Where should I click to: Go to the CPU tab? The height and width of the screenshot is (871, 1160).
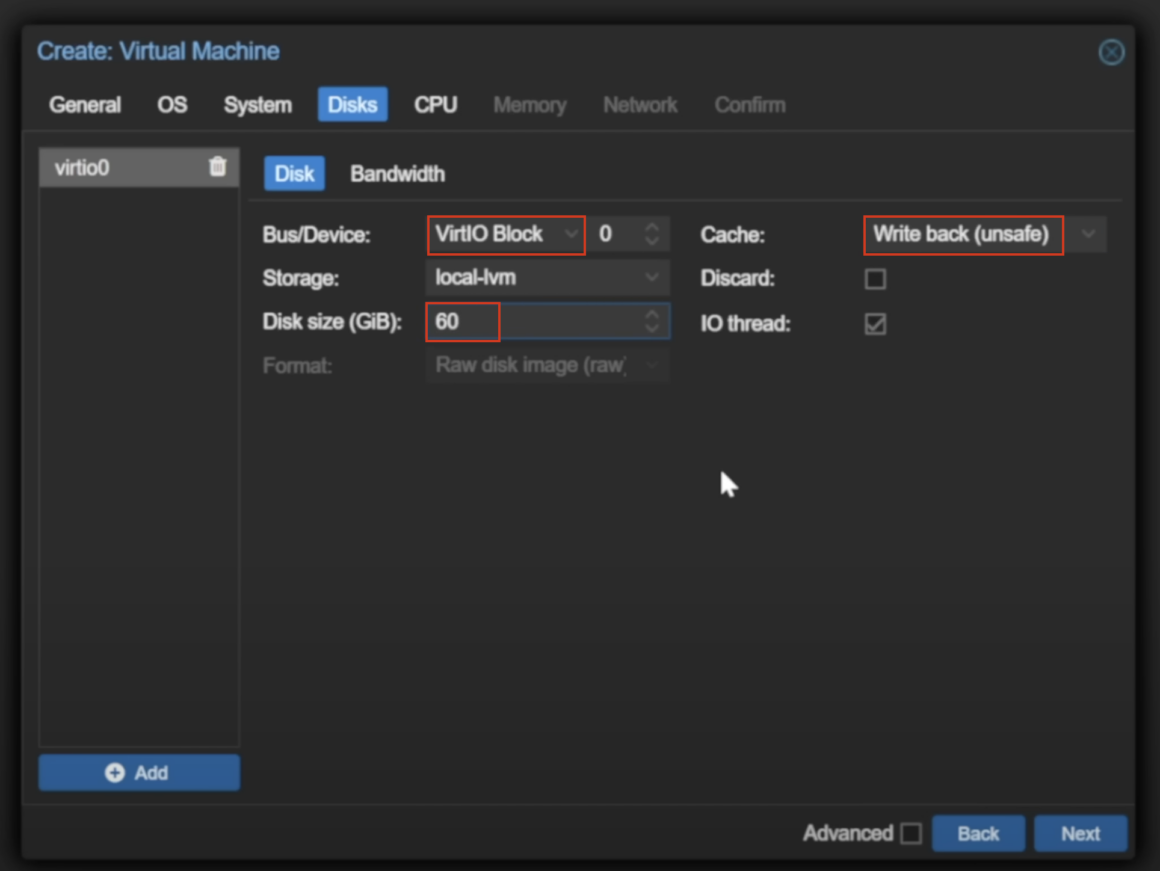[435, 105]
